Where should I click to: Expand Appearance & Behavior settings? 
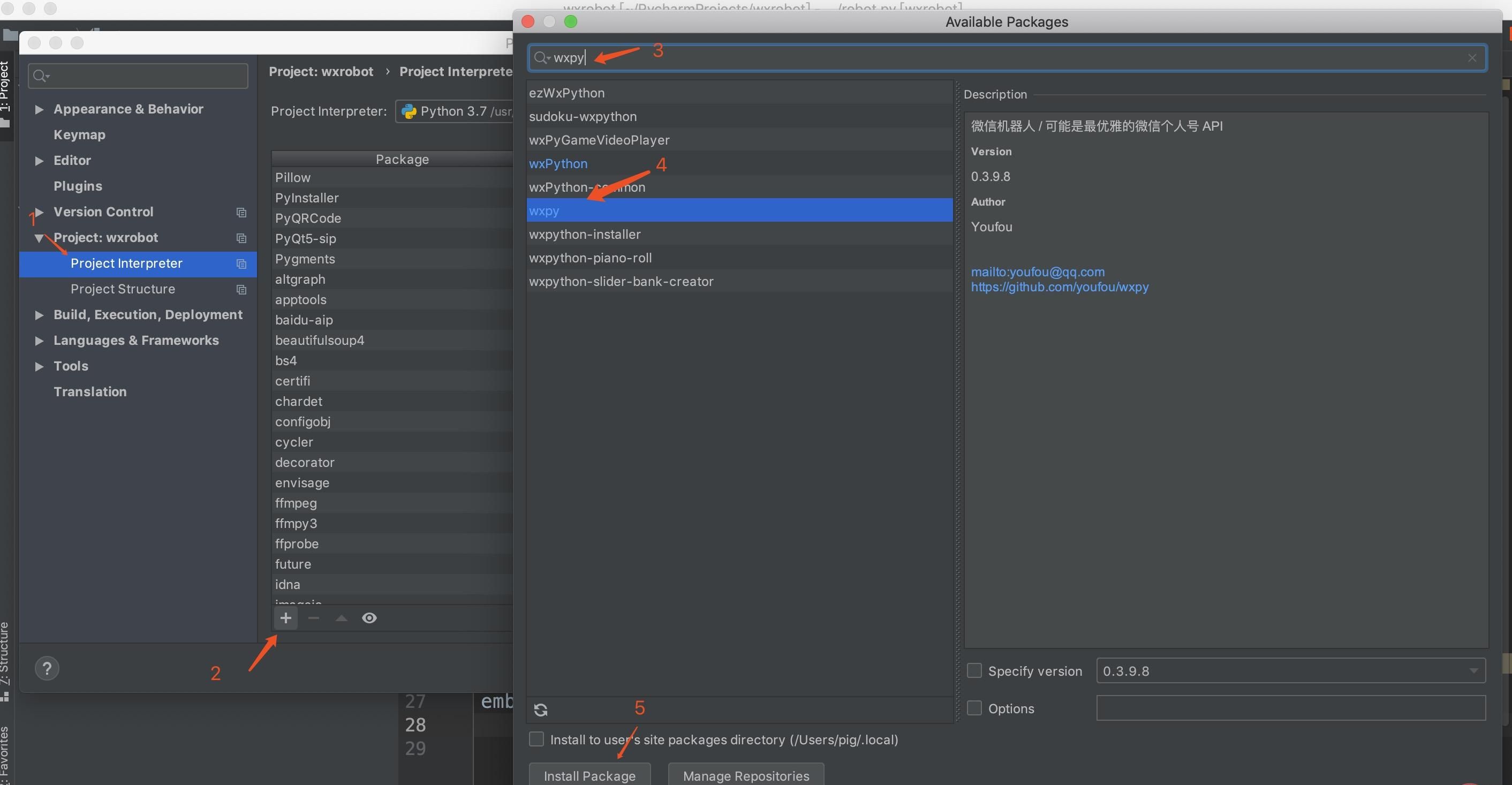[39, 109]
